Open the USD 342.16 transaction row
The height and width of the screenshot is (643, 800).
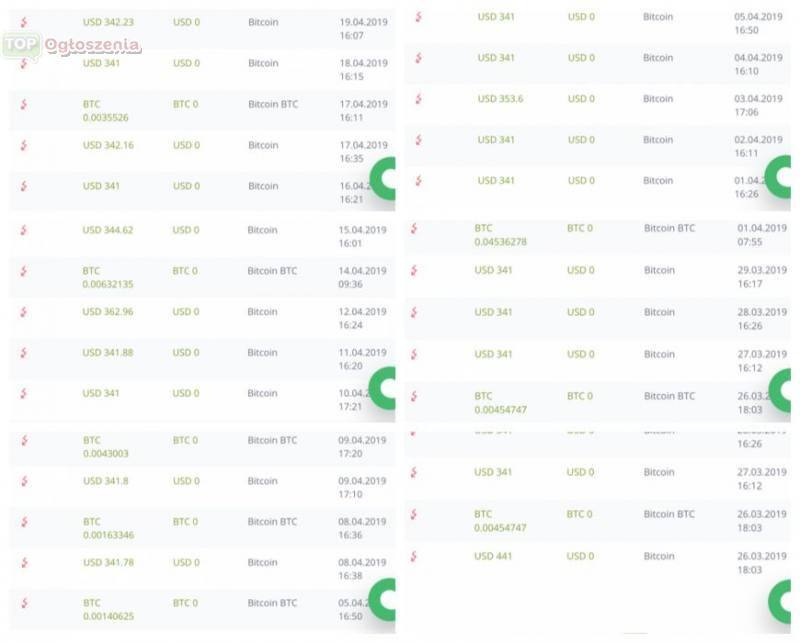tap(202, 151)
